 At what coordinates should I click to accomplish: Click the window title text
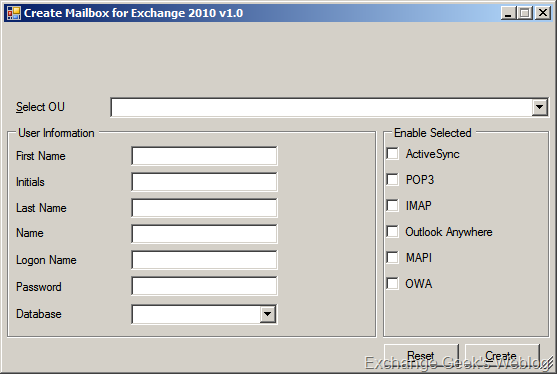click(x=133, y=13)
